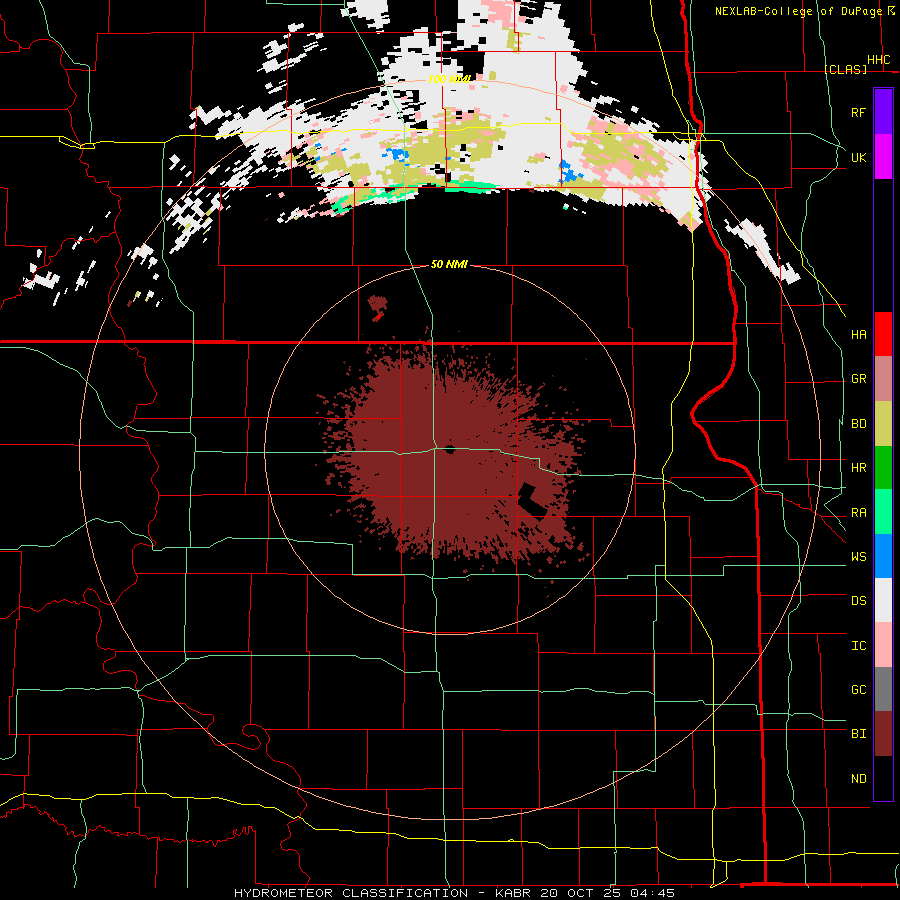Click the 'HA' legend label
900x900 pixels.
(x=858, y=334)
